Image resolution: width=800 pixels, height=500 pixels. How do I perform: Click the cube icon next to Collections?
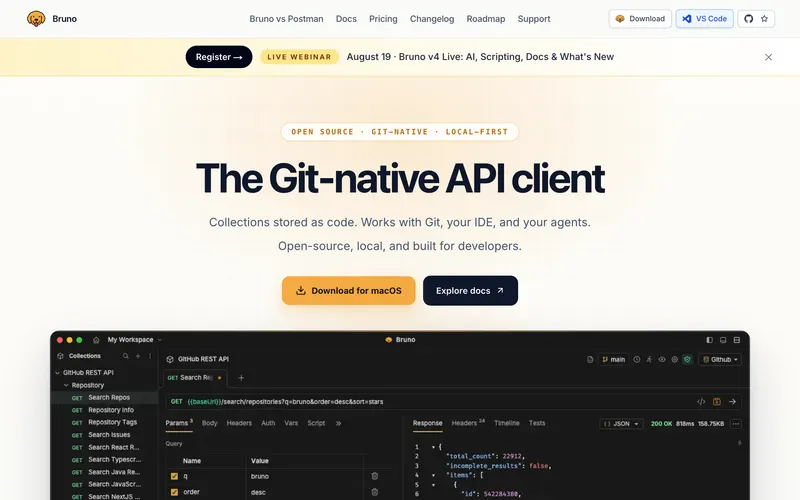coord(60,356)
